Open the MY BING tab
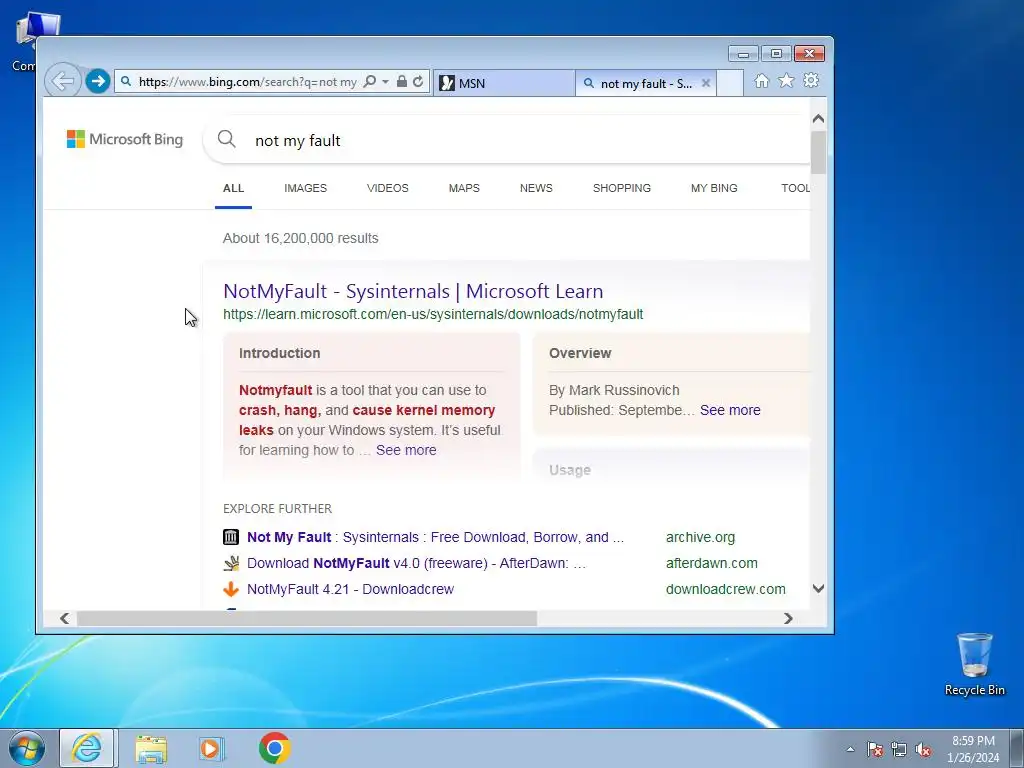This screenshot has width=1024, height=768. 714,188
